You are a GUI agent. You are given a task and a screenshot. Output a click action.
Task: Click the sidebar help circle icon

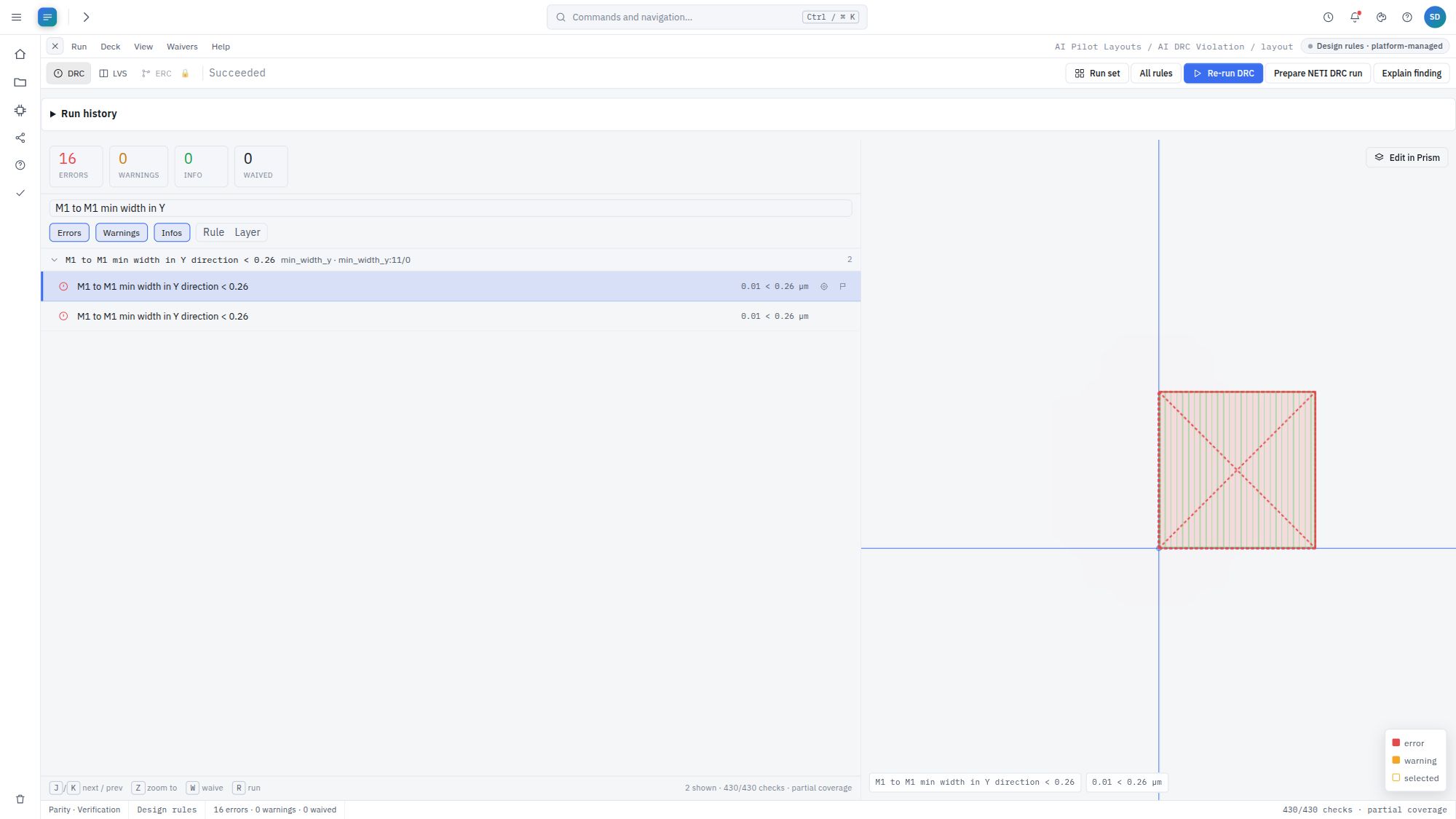20,165
